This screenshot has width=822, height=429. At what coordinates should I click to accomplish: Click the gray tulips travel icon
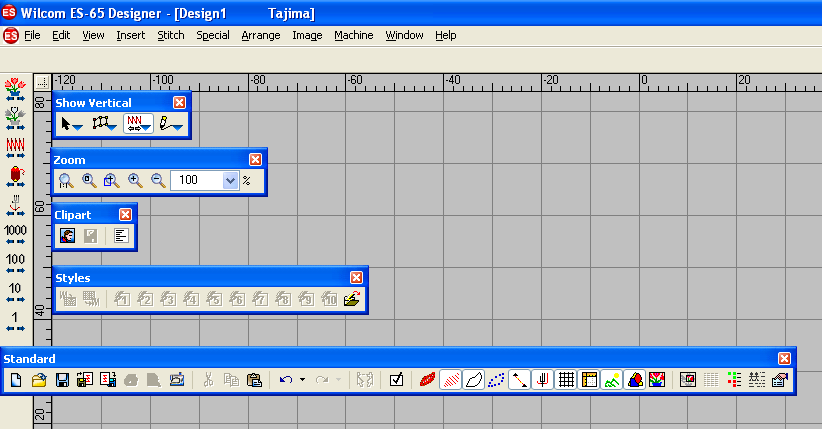15,119
